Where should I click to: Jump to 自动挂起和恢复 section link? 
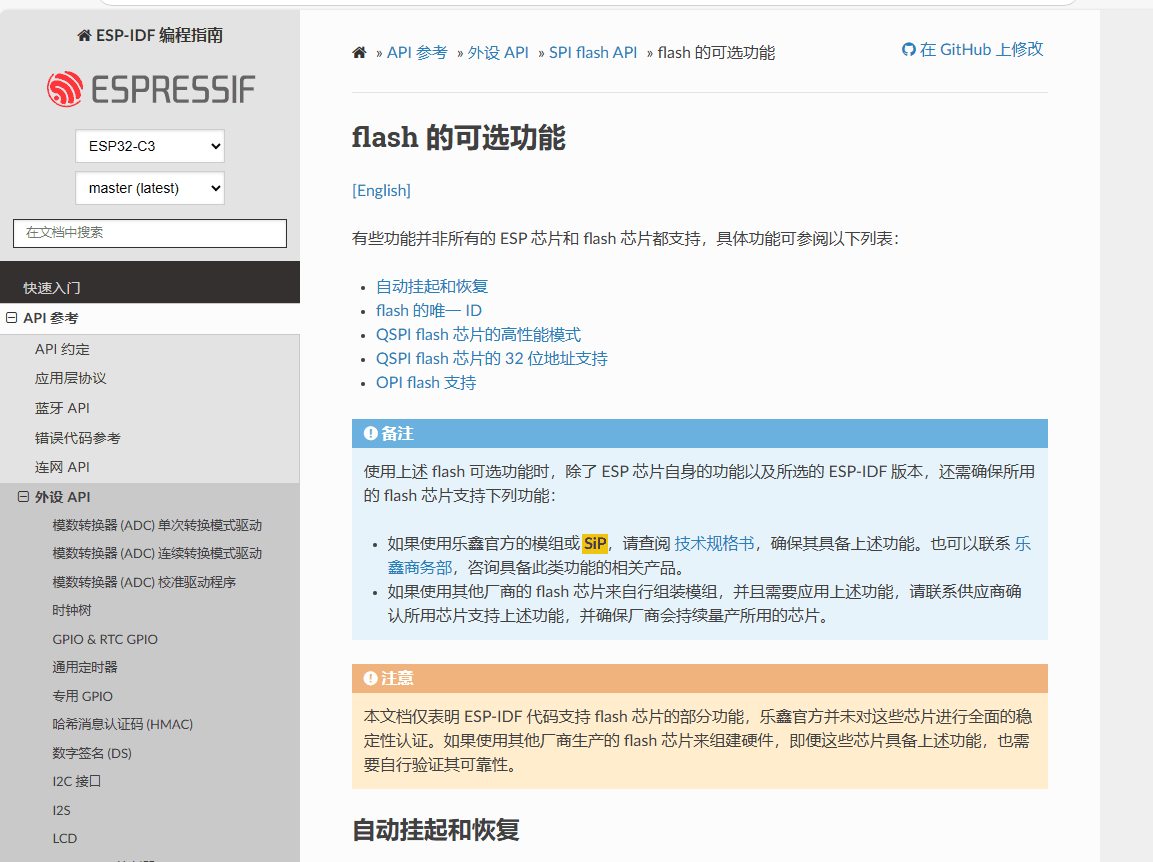tap(432, 286)
